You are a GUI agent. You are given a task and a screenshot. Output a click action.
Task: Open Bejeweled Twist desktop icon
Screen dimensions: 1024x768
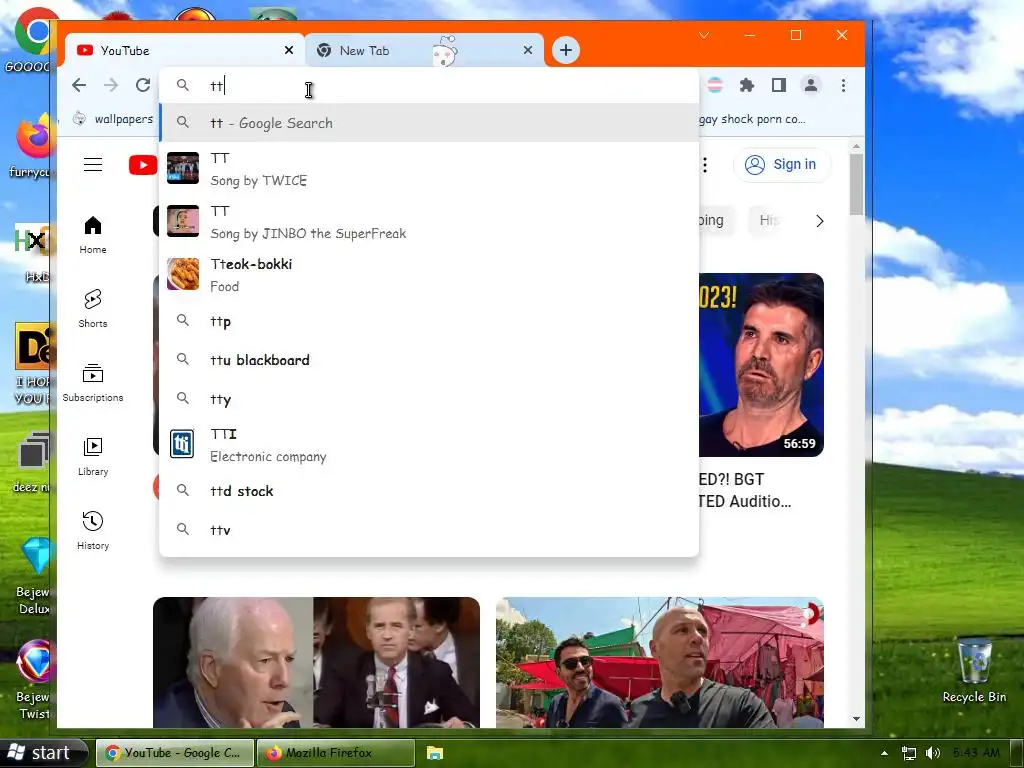point(31,679)
